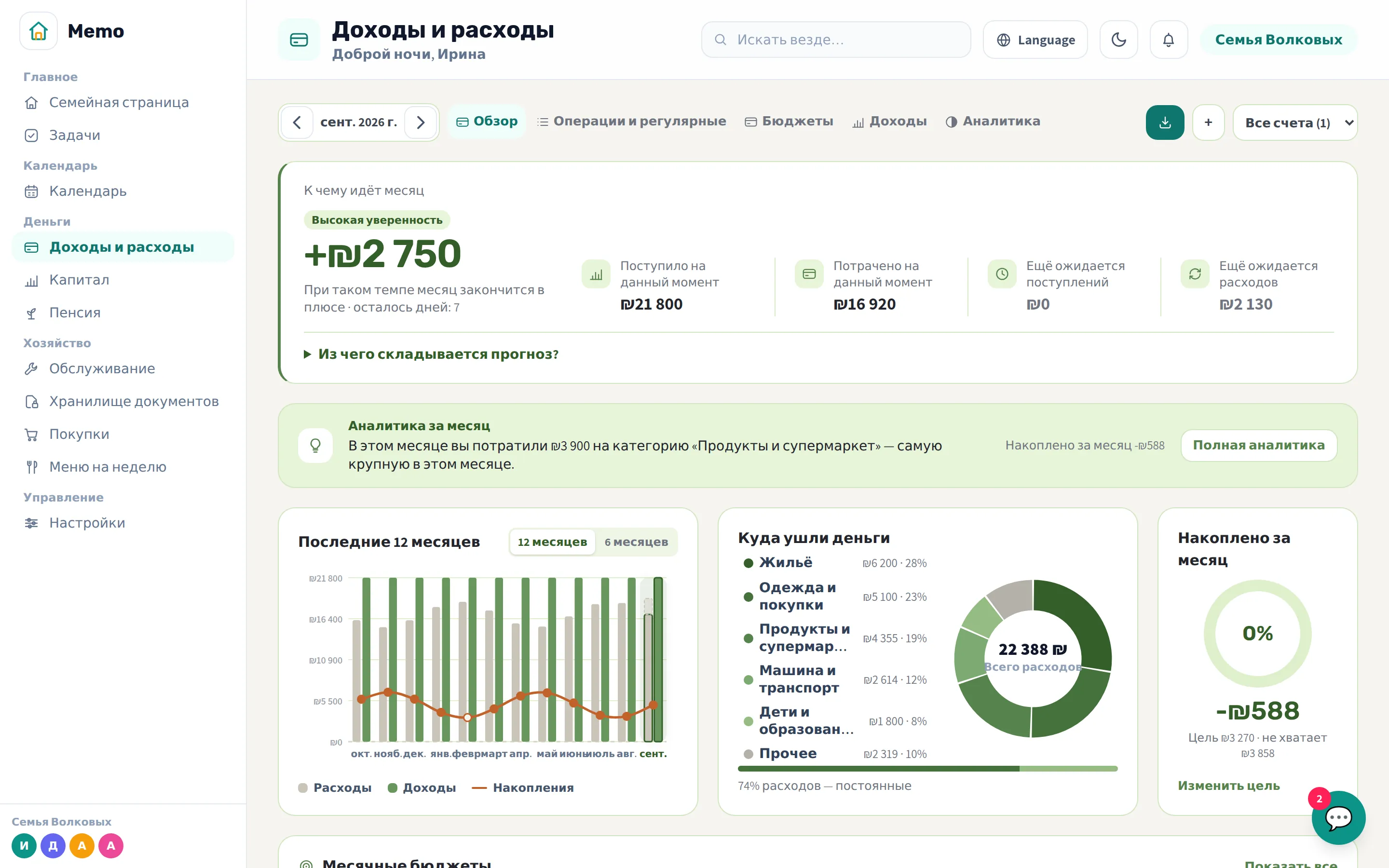1389x868 pixels.
Task: Click the green И family member avatar
Action: pos(24,846)
